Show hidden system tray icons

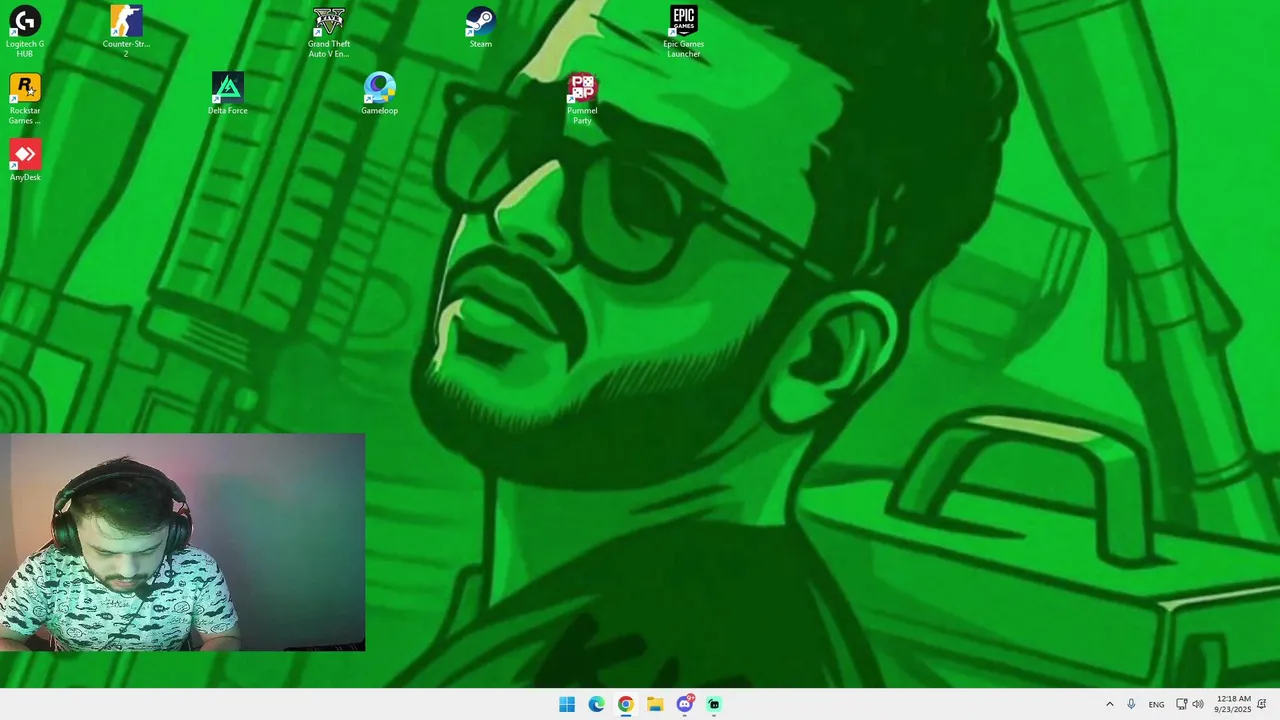pyautogui.click(x=1109, y=704)
